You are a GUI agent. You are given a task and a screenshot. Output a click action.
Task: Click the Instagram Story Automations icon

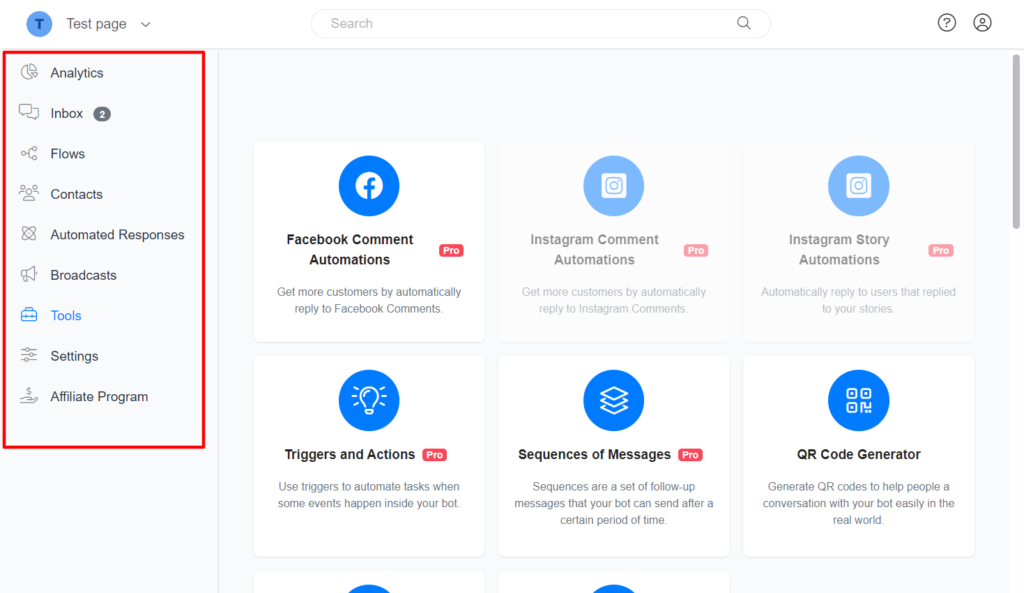tap(859, 185)
